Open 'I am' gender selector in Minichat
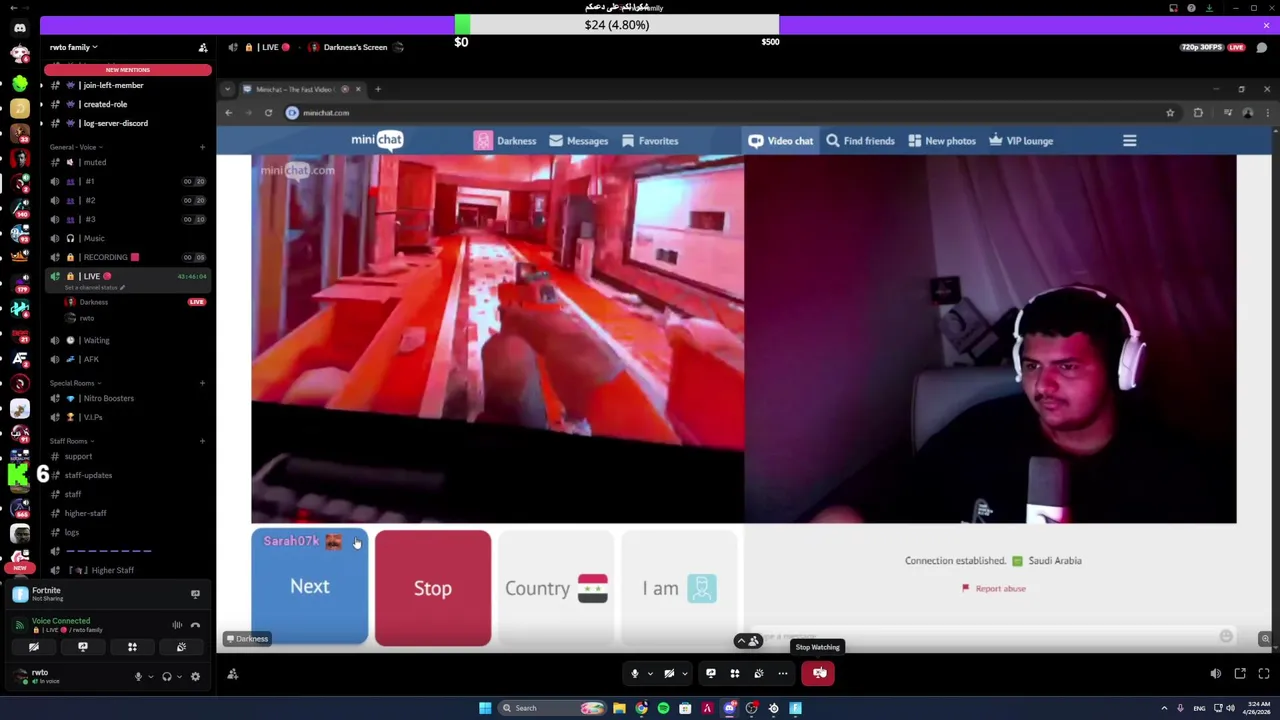This screenshot has height=720, width=1280. pyautogui.click(x=679, y=588)
